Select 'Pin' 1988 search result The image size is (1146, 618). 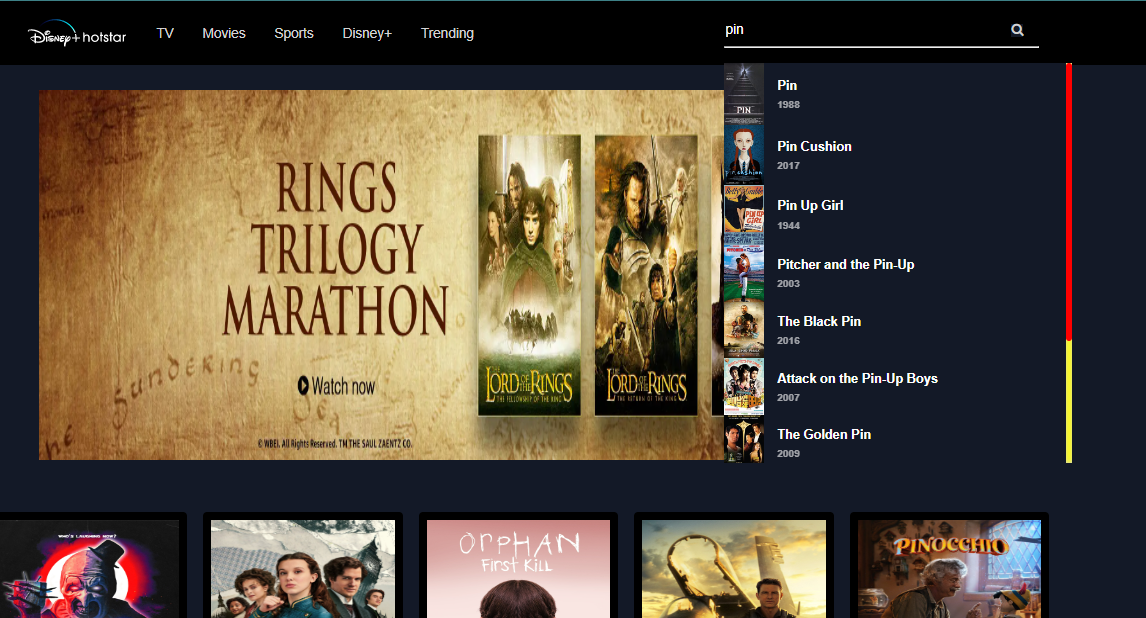point(895,94)
